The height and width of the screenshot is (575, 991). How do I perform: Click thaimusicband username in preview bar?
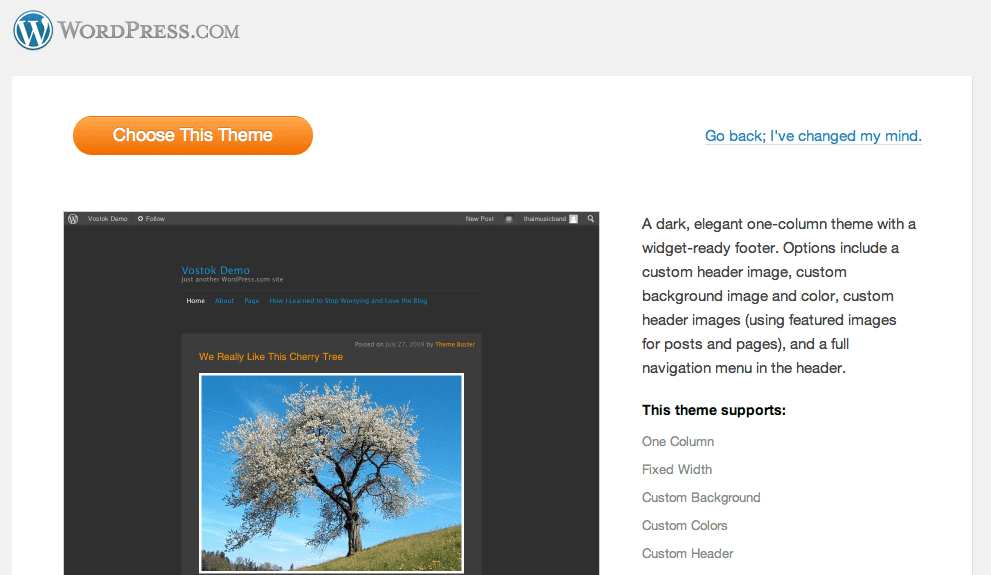point(544,219)
